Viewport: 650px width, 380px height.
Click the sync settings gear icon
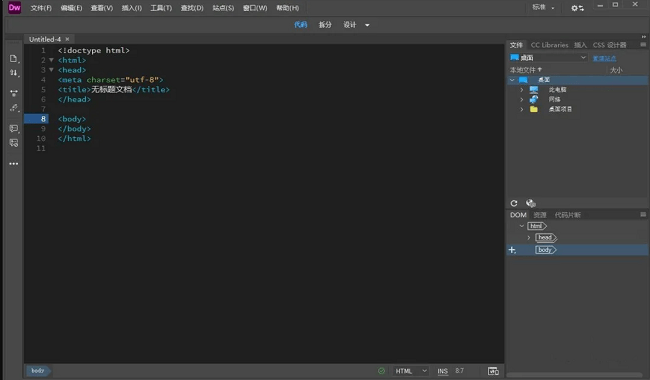pyautogui.click(x=577, y=8)
